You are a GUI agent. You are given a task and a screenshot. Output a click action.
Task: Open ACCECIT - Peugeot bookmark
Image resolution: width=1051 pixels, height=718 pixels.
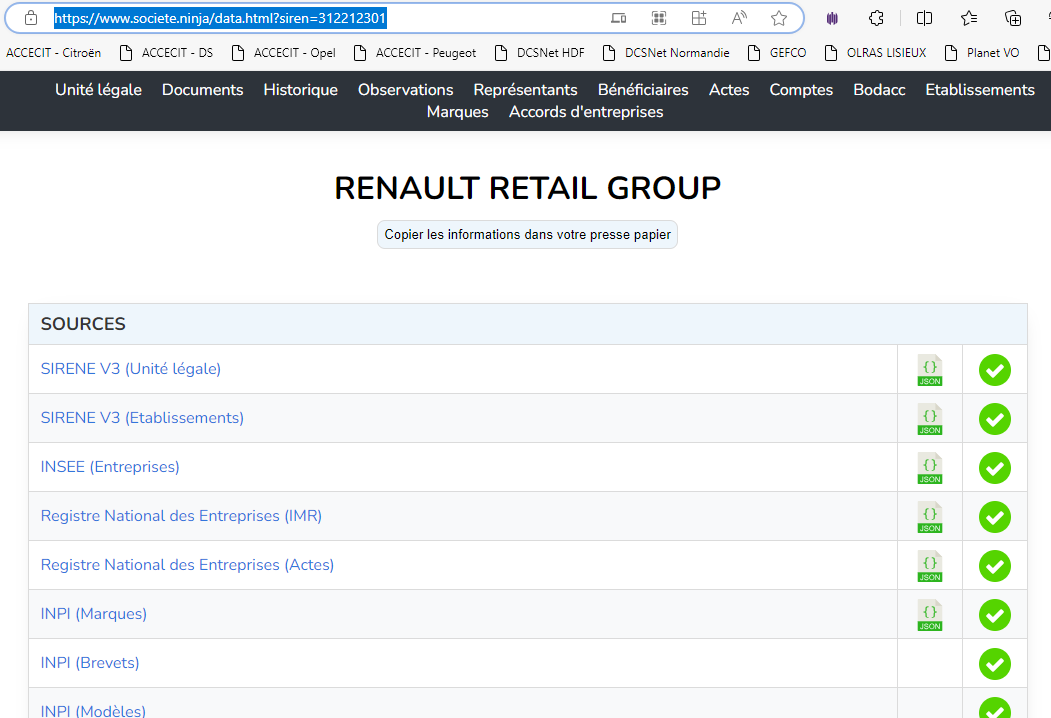pos(415,53)
